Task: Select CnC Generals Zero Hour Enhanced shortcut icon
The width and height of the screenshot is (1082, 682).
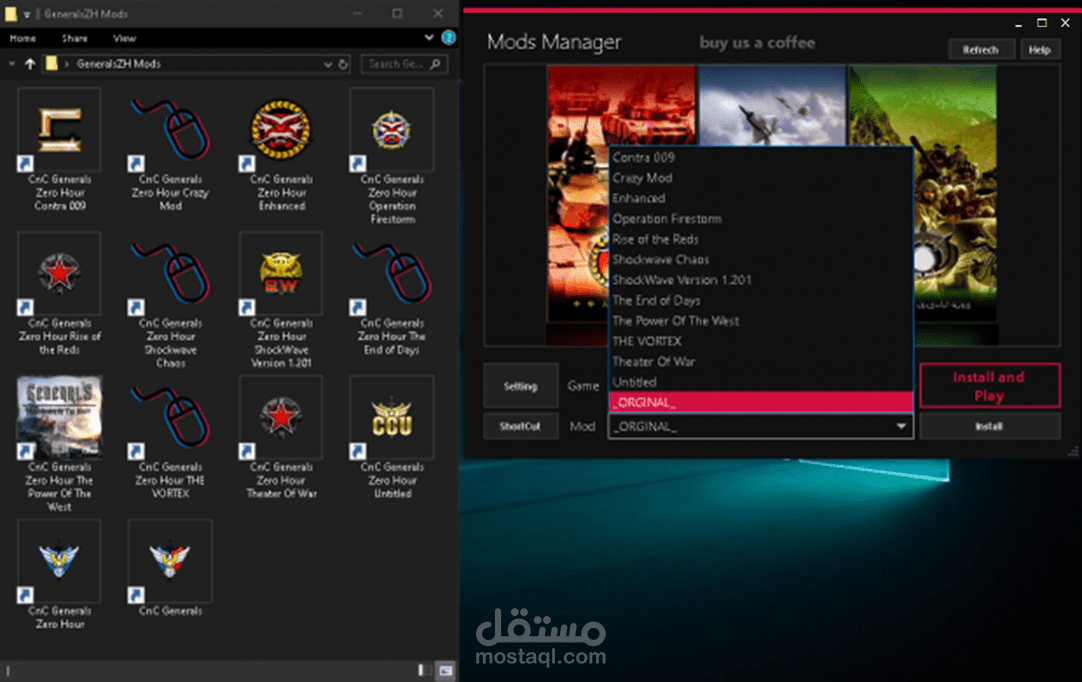Action: click(x=281, y=130)
